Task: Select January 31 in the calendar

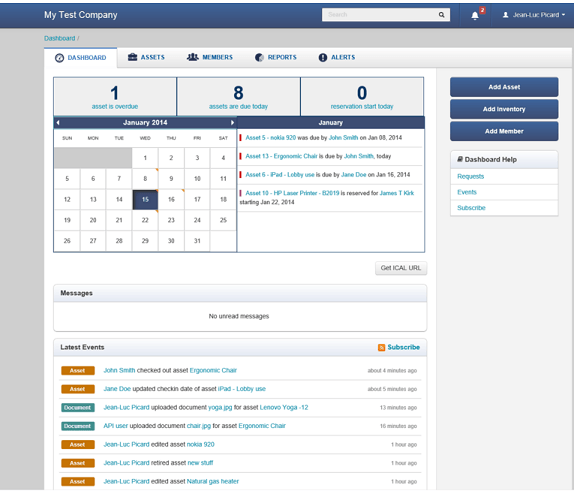Action: click(x=197, y=241)
